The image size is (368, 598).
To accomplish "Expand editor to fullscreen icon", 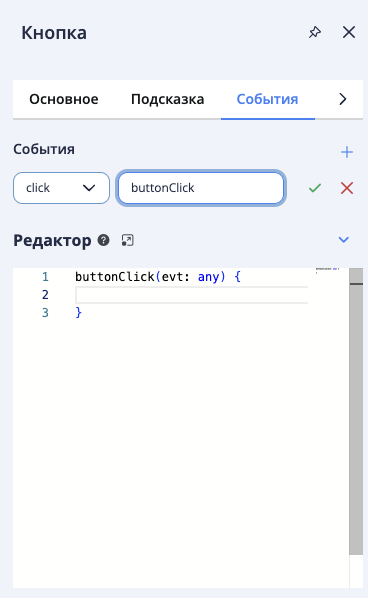I will pyautogui.click(x=127, y=240).
